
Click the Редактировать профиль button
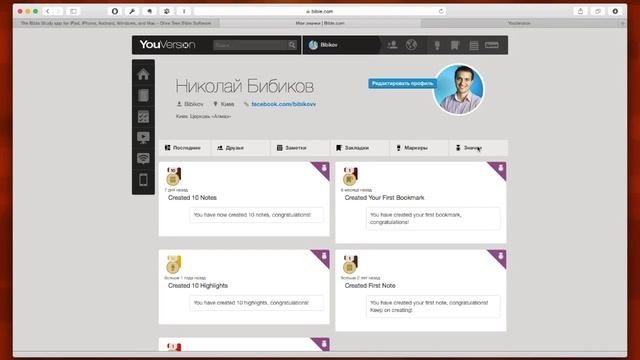tap(402, 84)
